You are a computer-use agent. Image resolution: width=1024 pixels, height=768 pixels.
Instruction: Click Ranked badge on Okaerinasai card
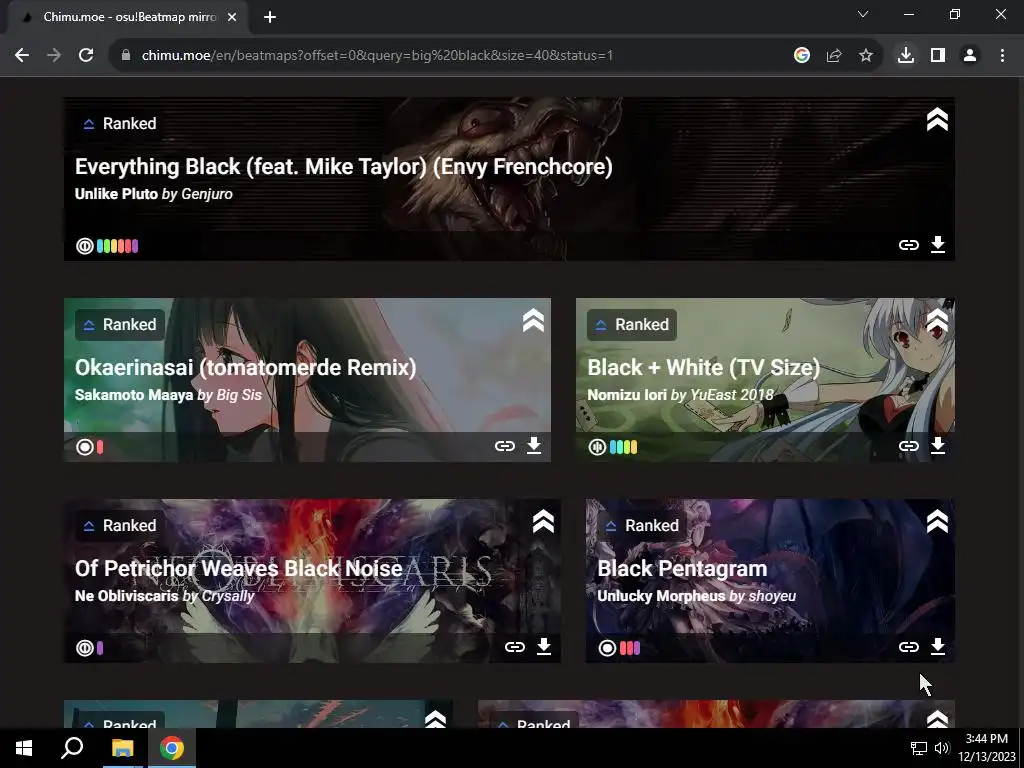tap(120, 325)
